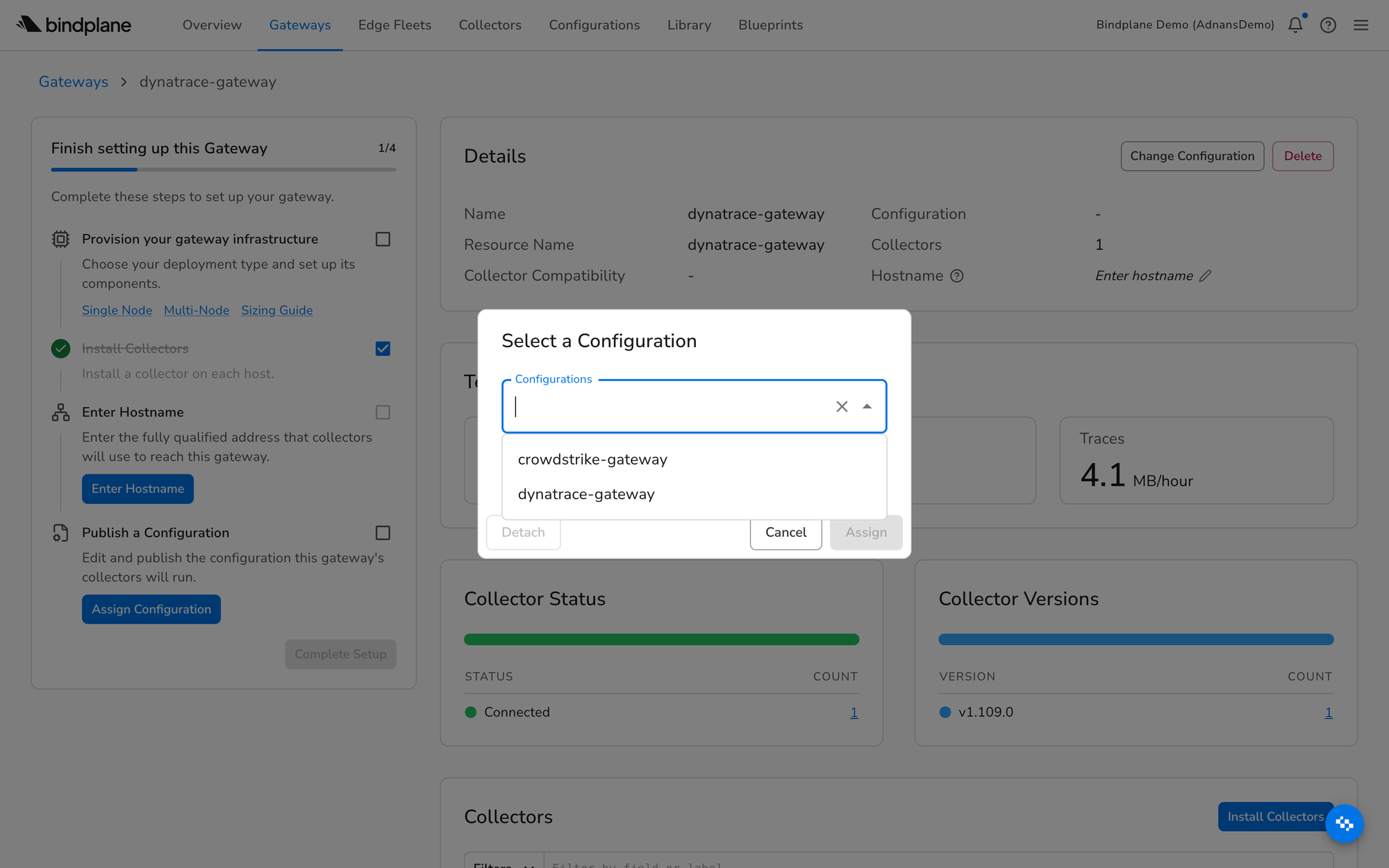Click Cancel in the dialog
This screenshot has height=868, width=1389.
coord(785,533)
